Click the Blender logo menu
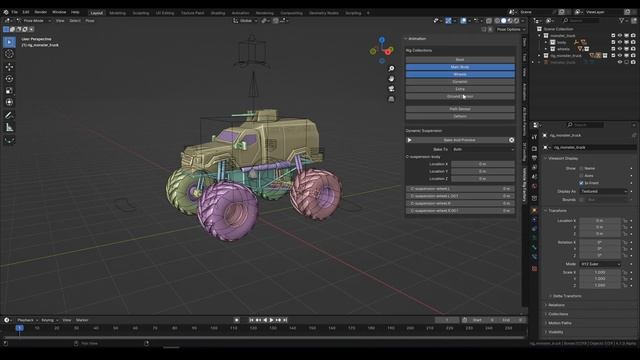 pos(6,12)
